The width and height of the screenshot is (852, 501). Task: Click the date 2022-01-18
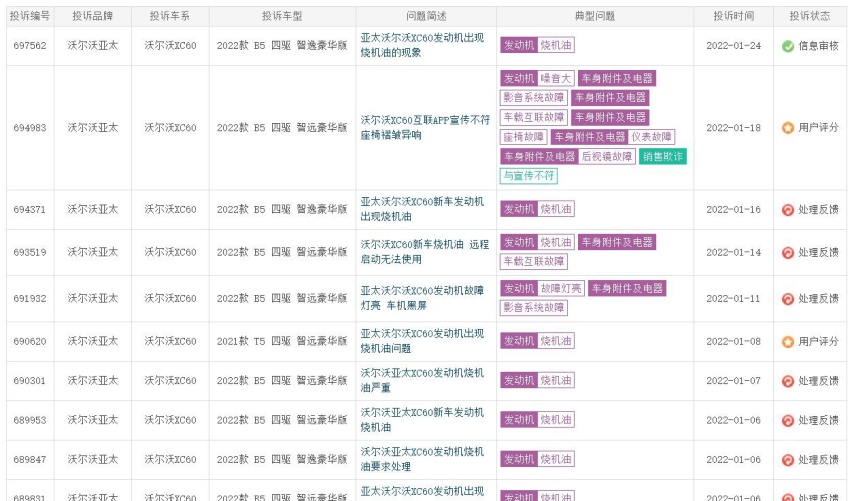734,128
